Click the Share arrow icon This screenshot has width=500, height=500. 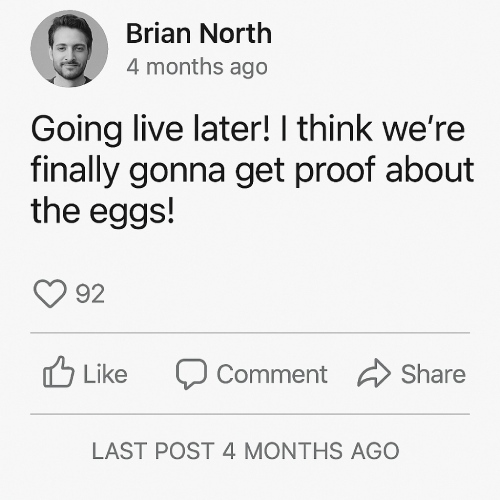click(x=374, y=373)
